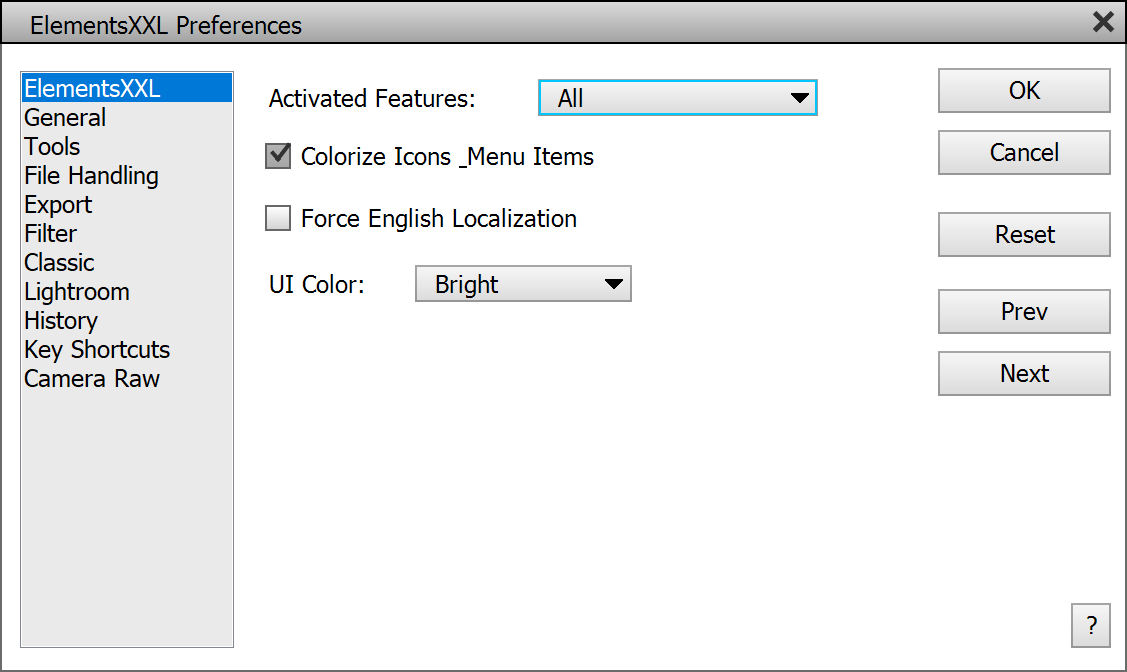Close the ElementsXXL Preferences dialog
Viewport: 1127px width, 672px height.
pyautogui.click(x=1103, y=22)
